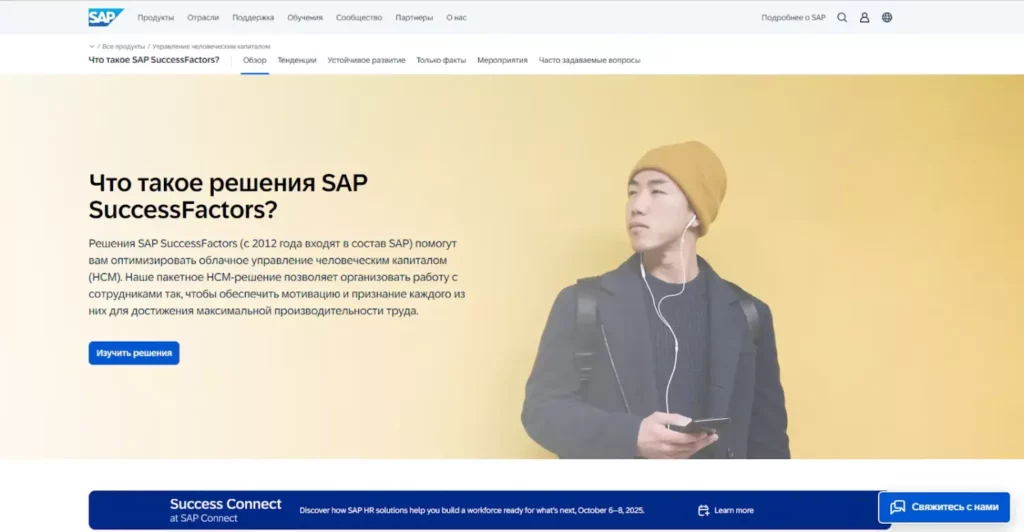1024x532 pixels.
Task: Select the Часто задаваемые вопросы tab
Action: [589, 60]
